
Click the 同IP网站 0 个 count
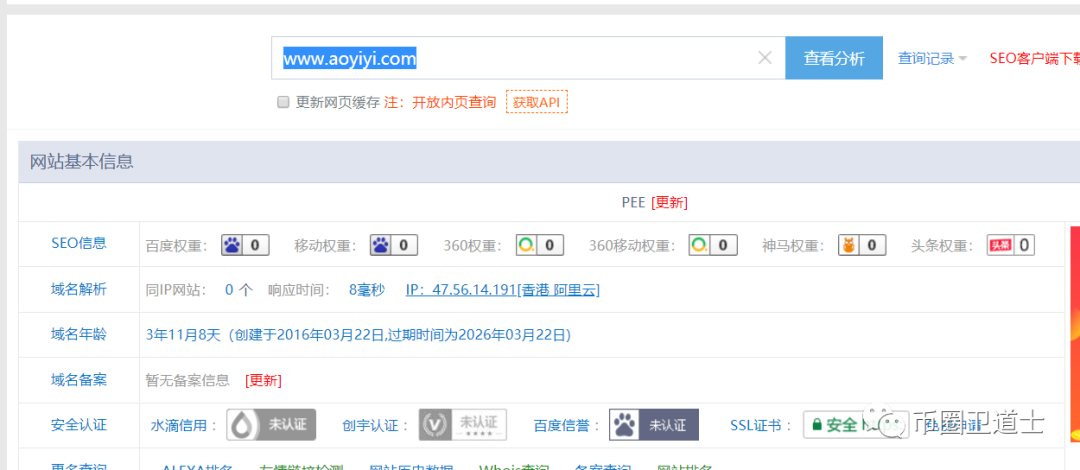tap(239, 290)
